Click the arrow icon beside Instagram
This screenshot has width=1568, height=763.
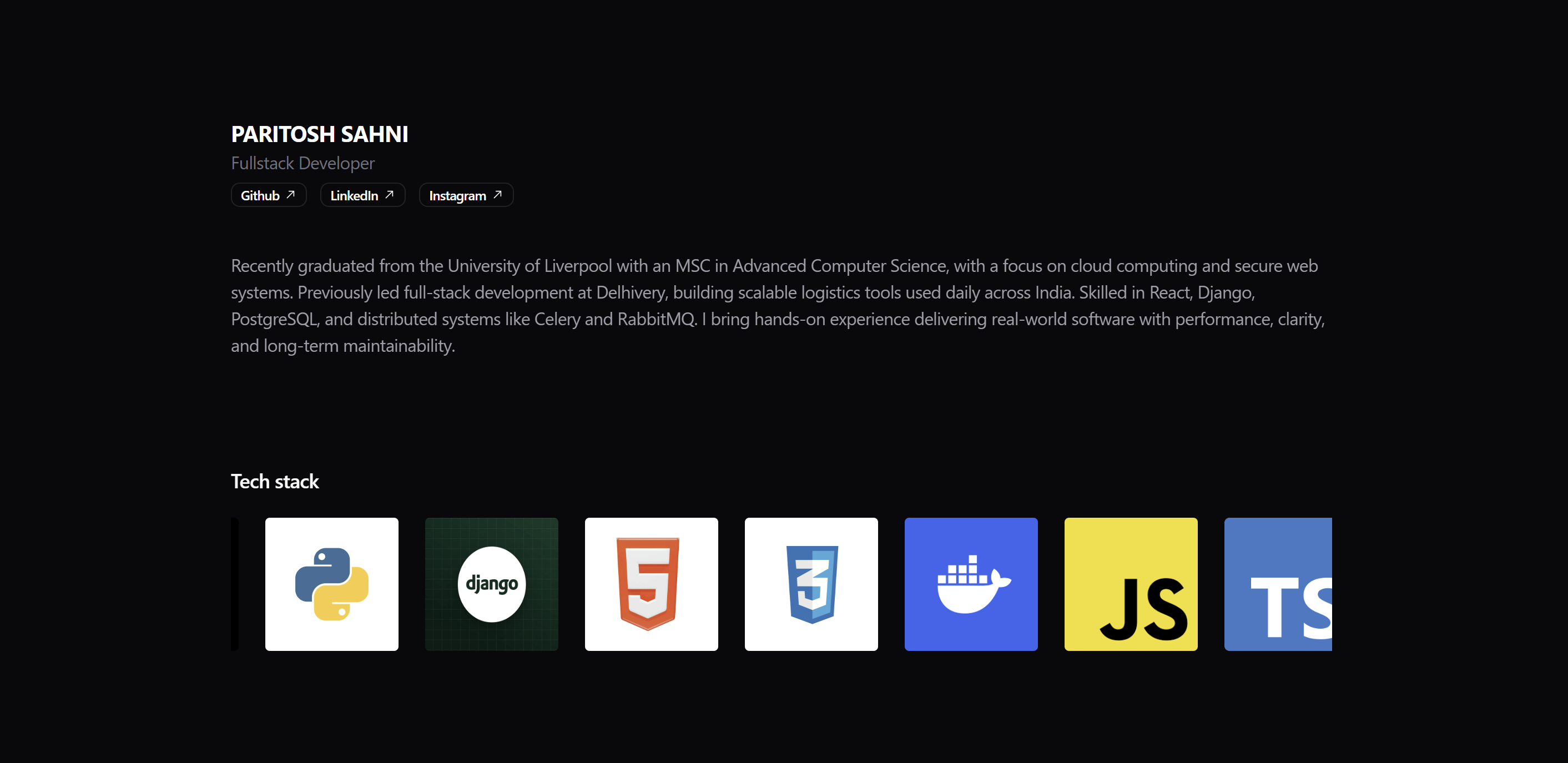pos(497,195)
